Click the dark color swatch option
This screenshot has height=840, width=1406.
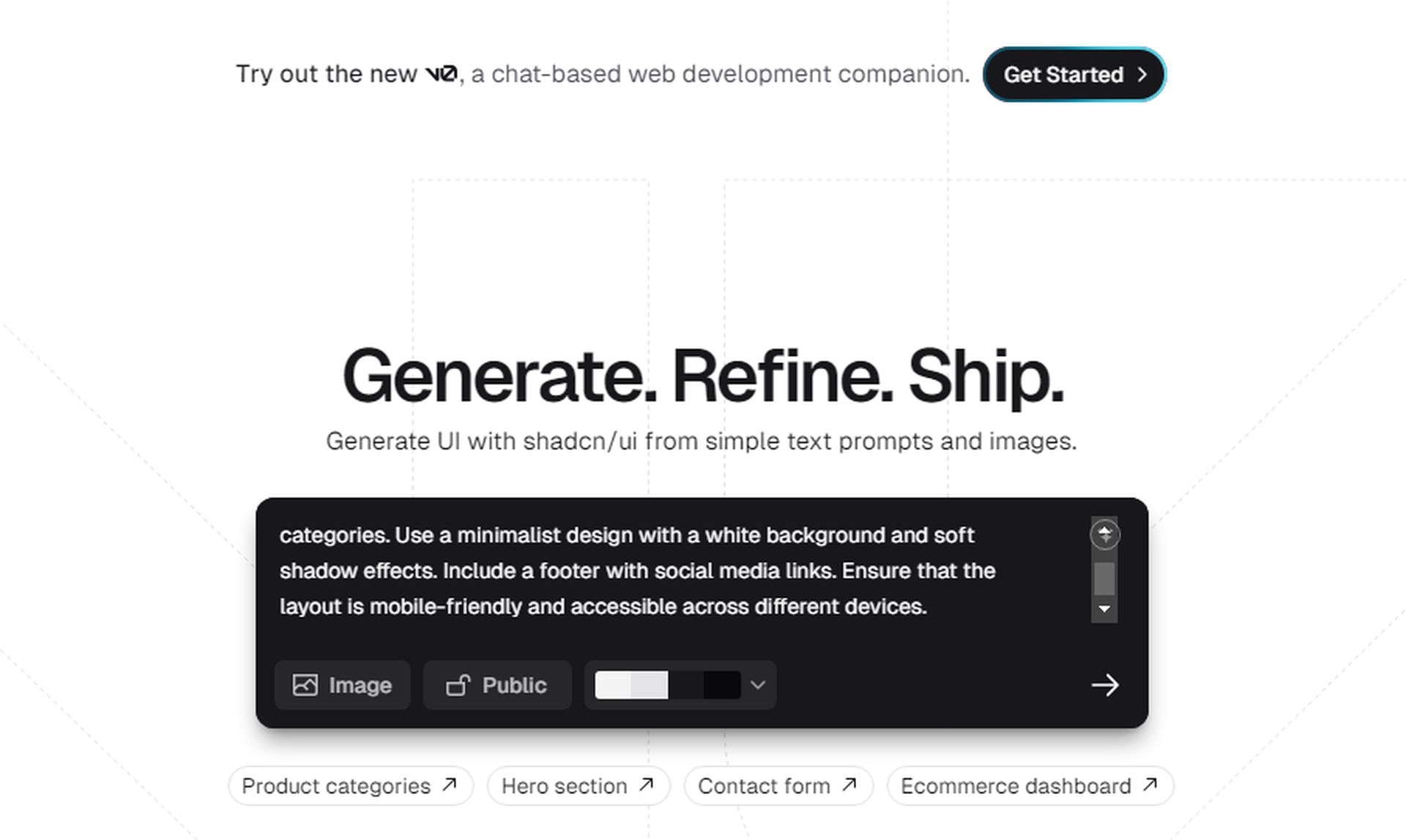click(x=720, y=685)
